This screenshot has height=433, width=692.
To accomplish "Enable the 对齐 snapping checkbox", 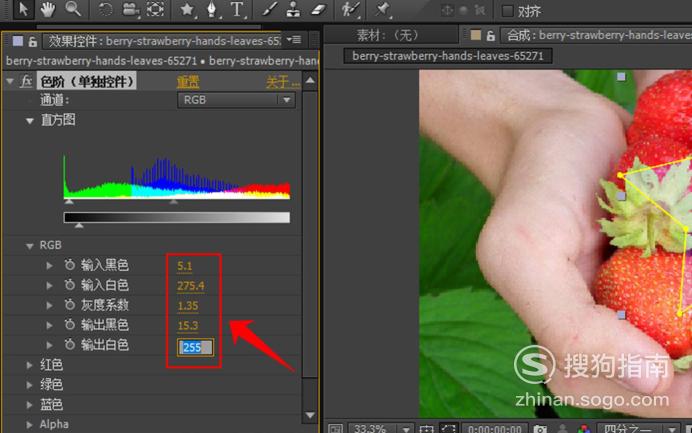I will (x=508, y=11).
